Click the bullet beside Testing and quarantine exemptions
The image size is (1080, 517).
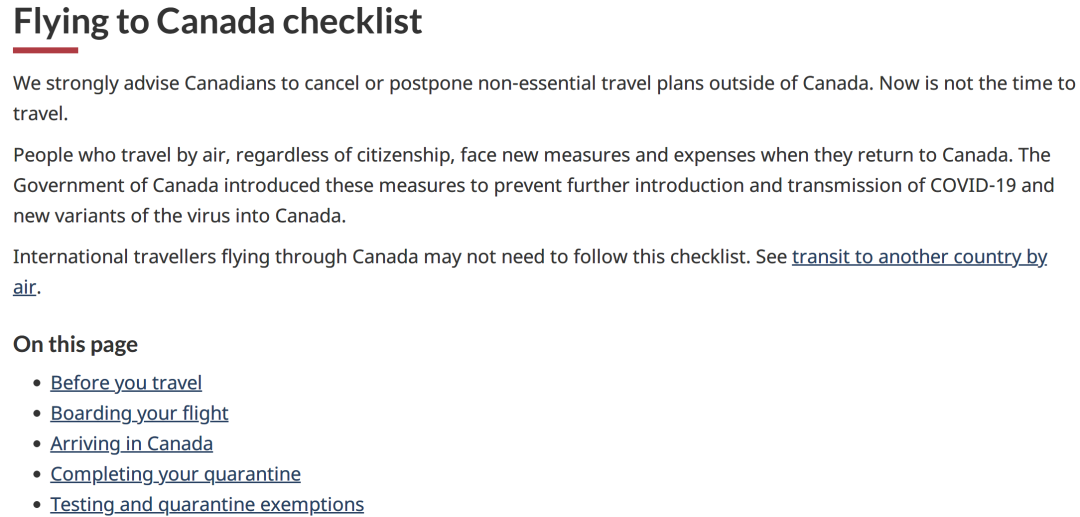tap(37, 505)
